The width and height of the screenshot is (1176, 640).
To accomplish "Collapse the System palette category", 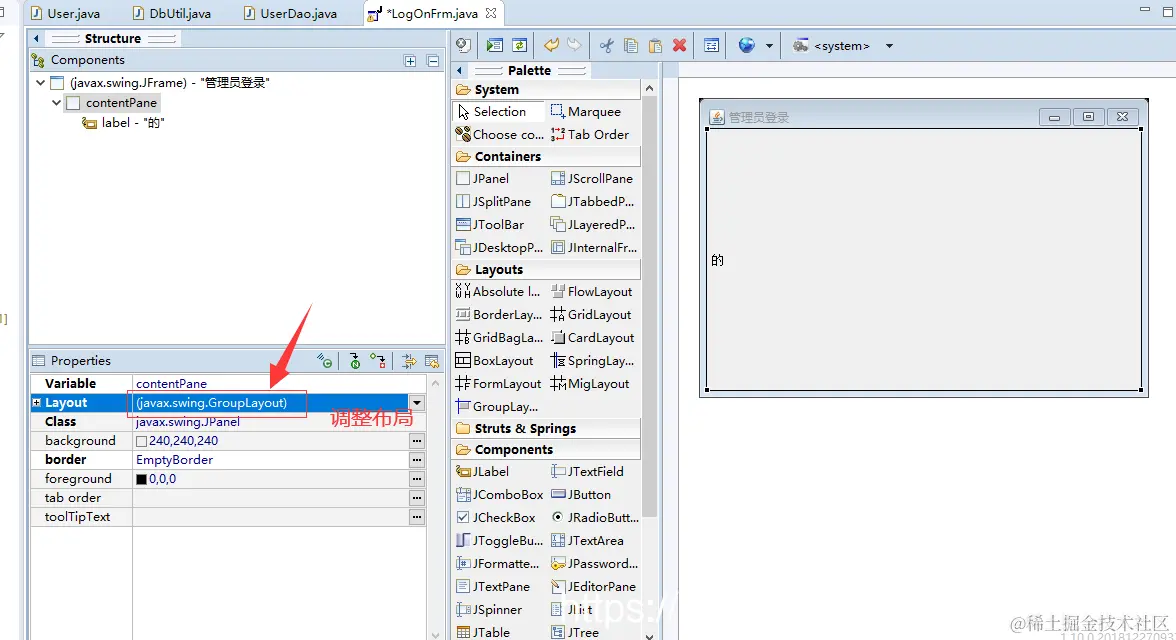I will (547, 90).
